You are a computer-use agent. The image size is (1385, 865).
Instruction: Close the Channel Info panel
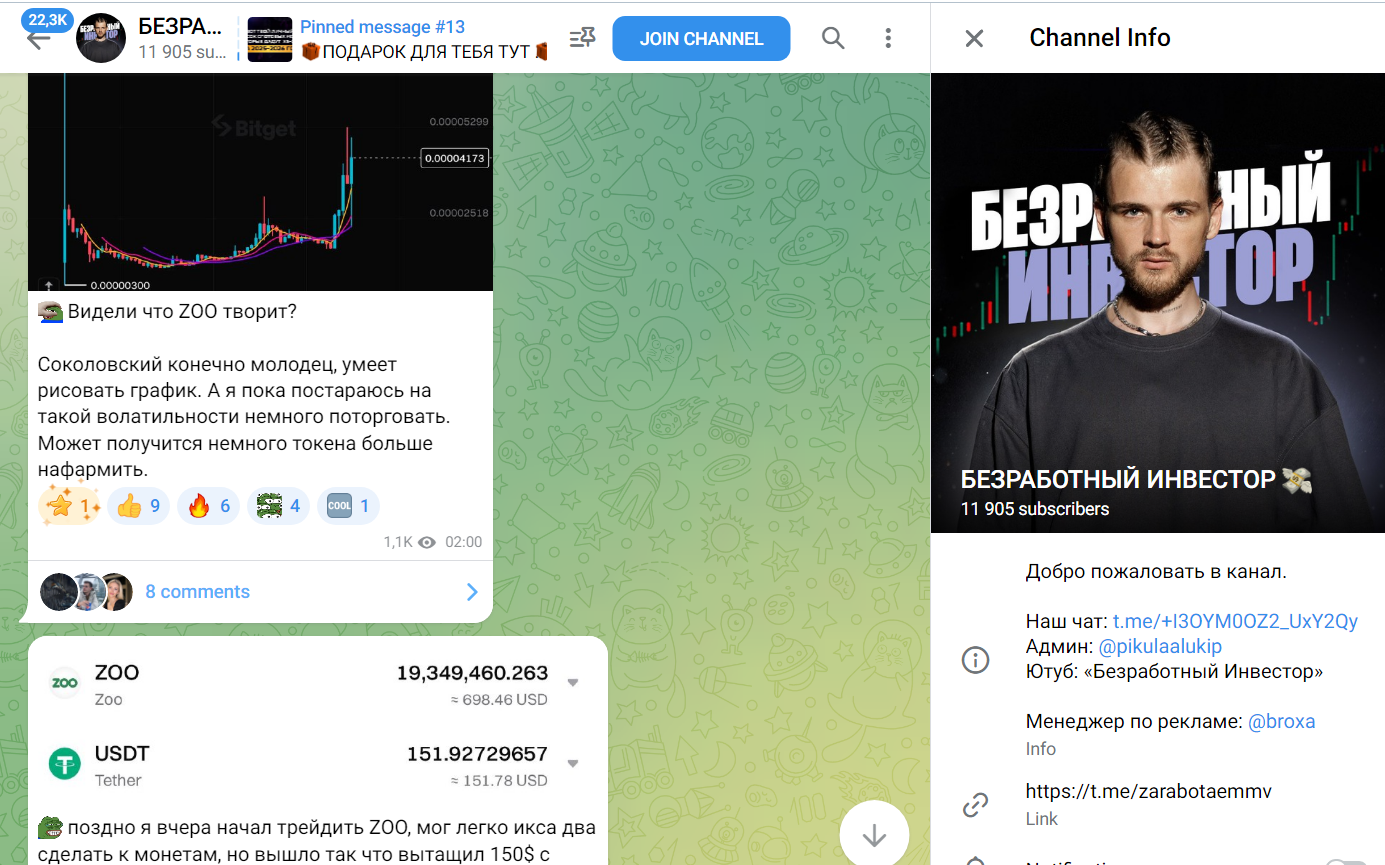(973, 37)
